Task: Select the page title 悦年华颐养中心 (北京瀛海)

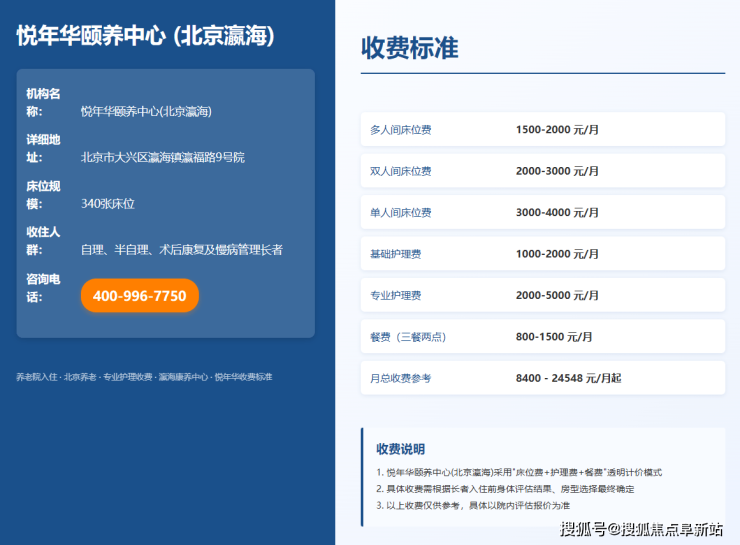Action: (x=145, y=36)
